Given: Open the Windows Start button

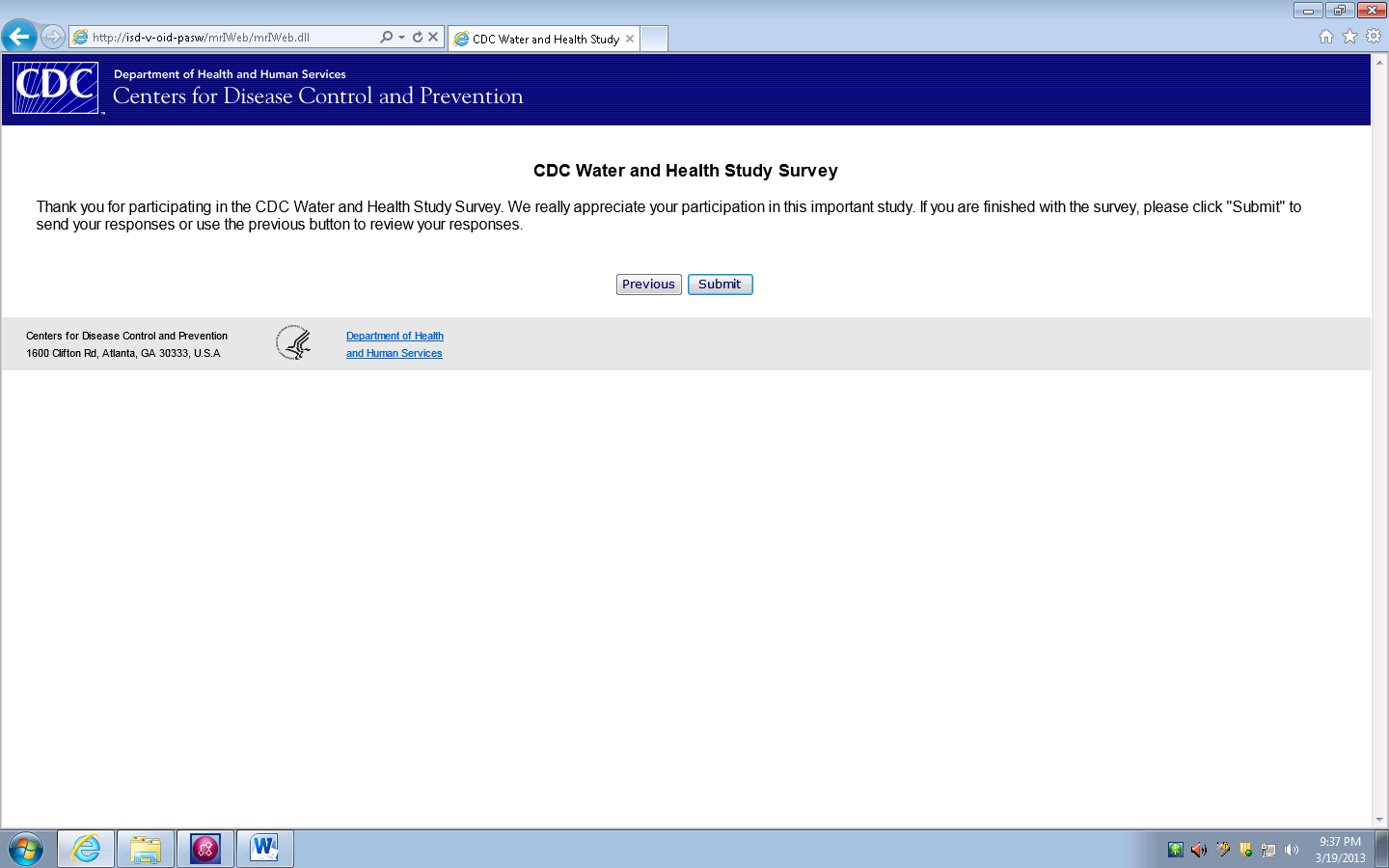Looking at the screenshot, I should click(26, 850).
